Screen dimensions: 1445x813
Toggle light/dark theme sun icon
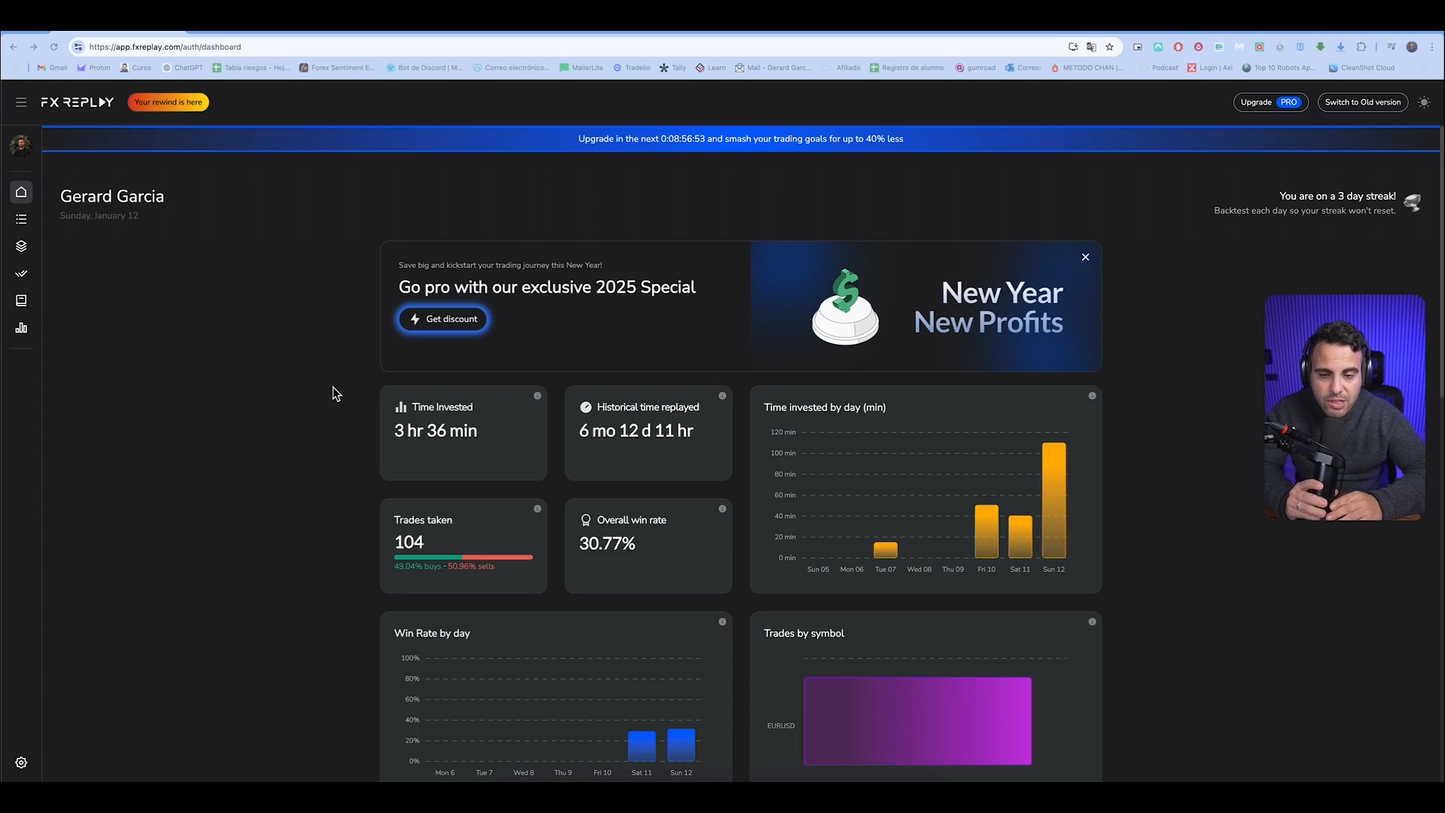(1424, 102)
